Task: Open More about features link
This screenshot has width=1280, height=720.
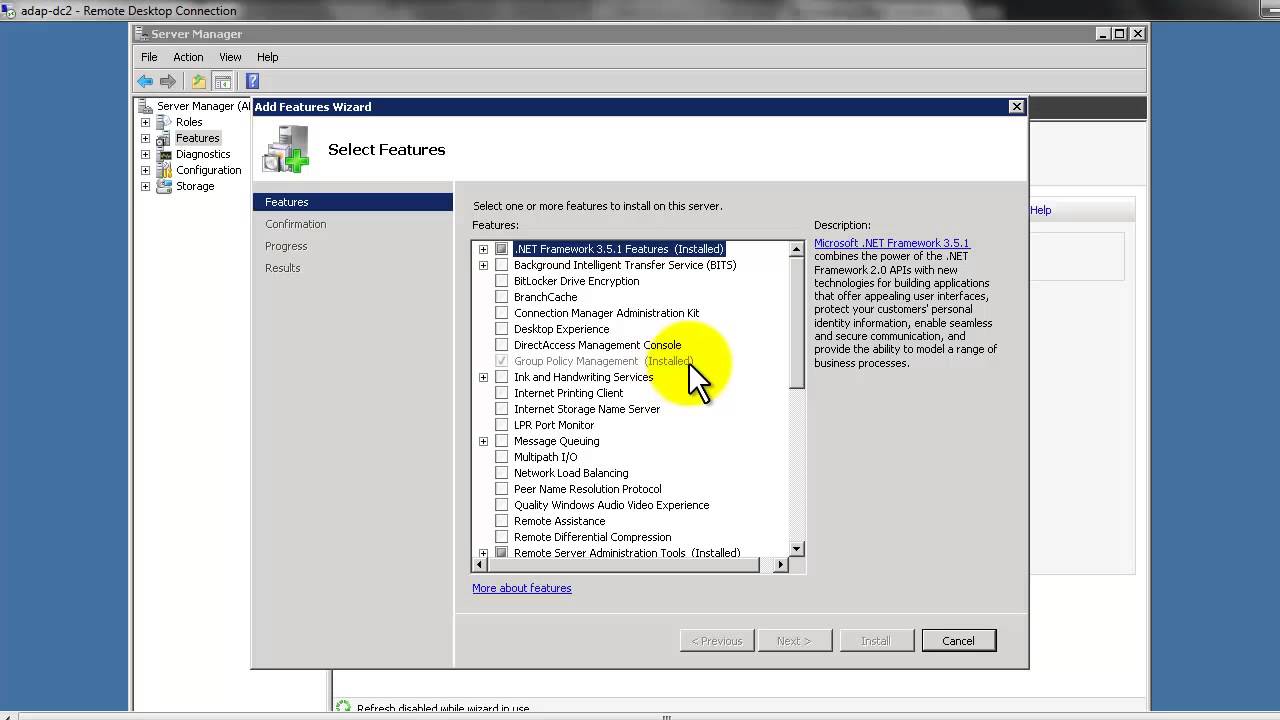Action: (x=522, y=588)
